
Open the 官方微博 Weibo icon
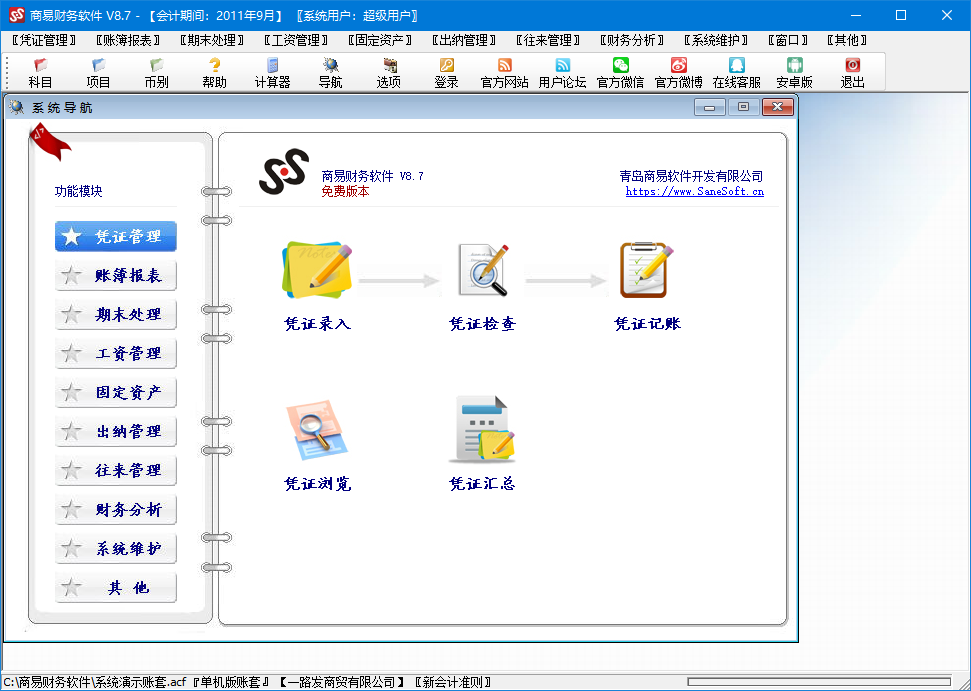tap(679, 72)
